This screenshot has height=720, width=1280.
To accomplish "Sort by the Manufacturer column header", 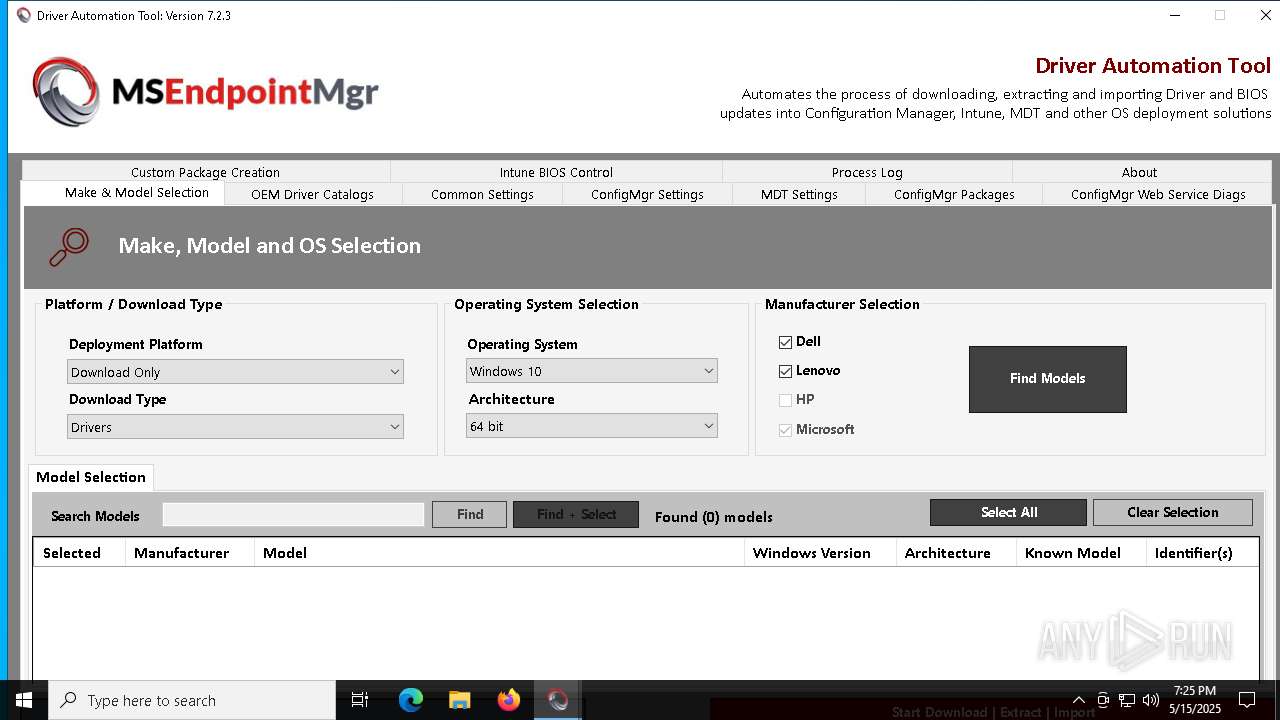I will click(190, 553).
